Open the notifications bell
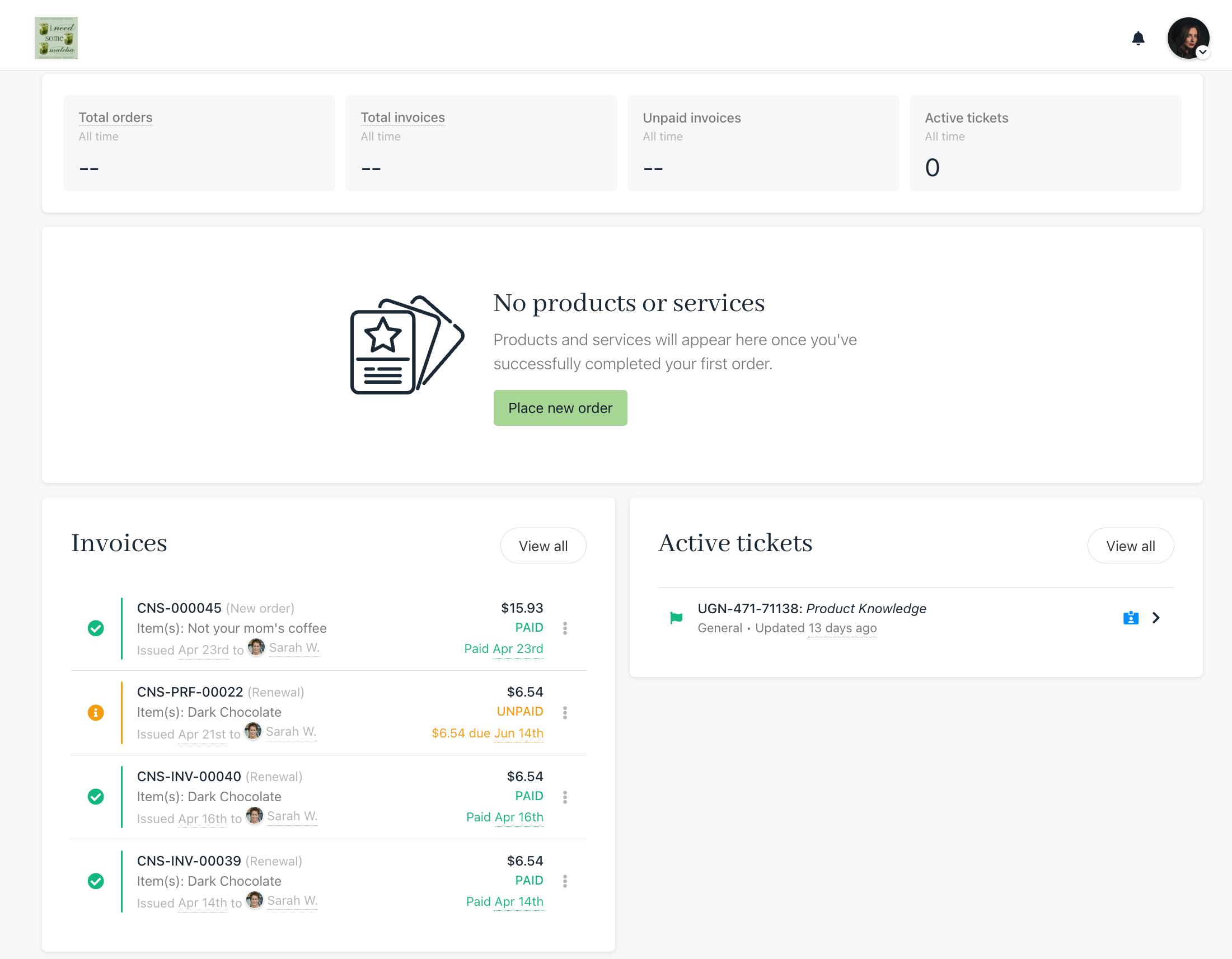Image resolution: width=1232 pixels, height=959 pixels. (1138, 39)
